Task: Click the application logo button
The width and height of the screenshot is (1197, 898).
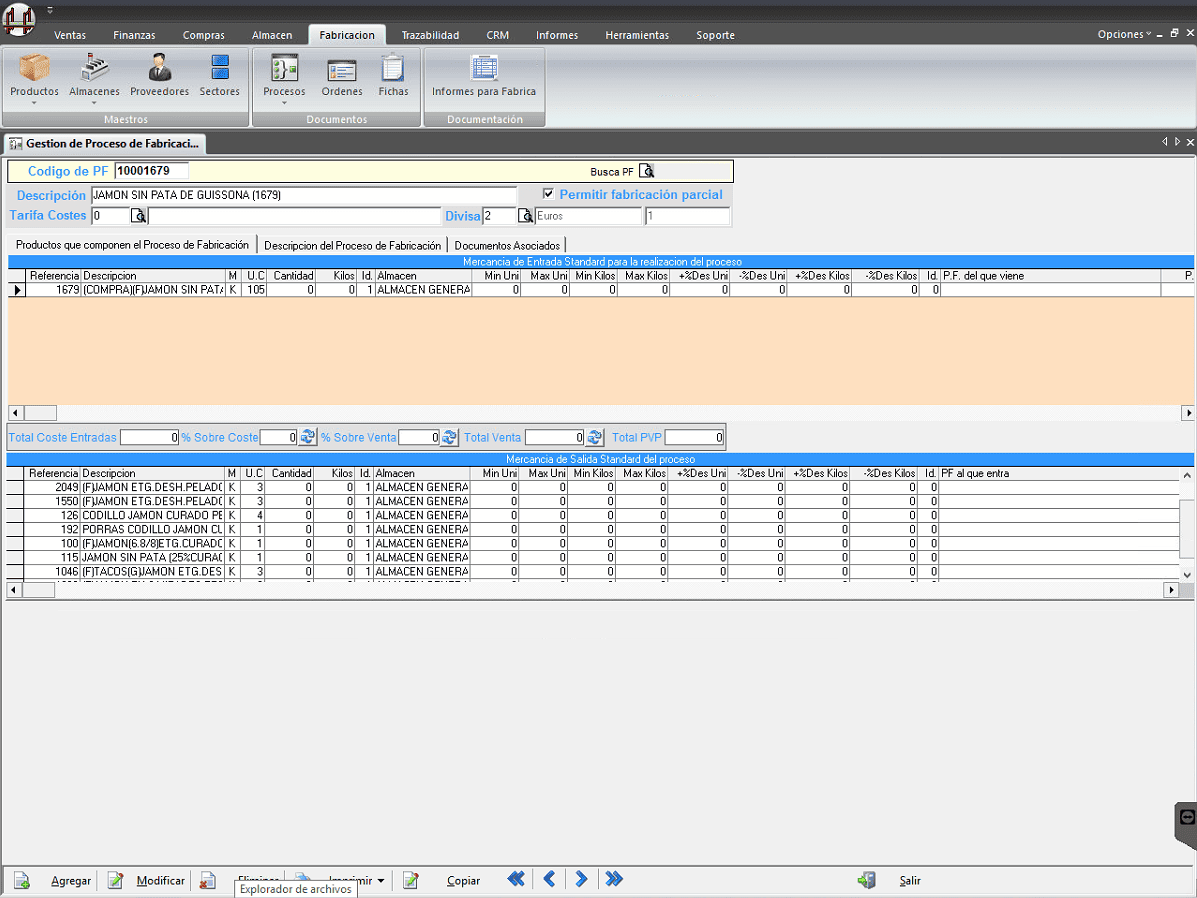Action: tap(18, 20)
